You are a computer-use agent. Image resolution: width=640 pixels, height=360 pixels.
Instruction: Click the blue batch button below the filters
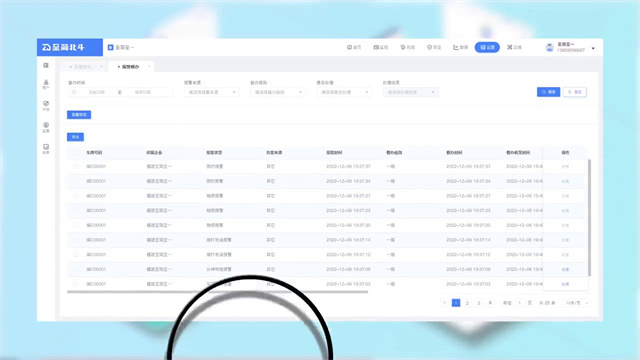coord(79,115)
